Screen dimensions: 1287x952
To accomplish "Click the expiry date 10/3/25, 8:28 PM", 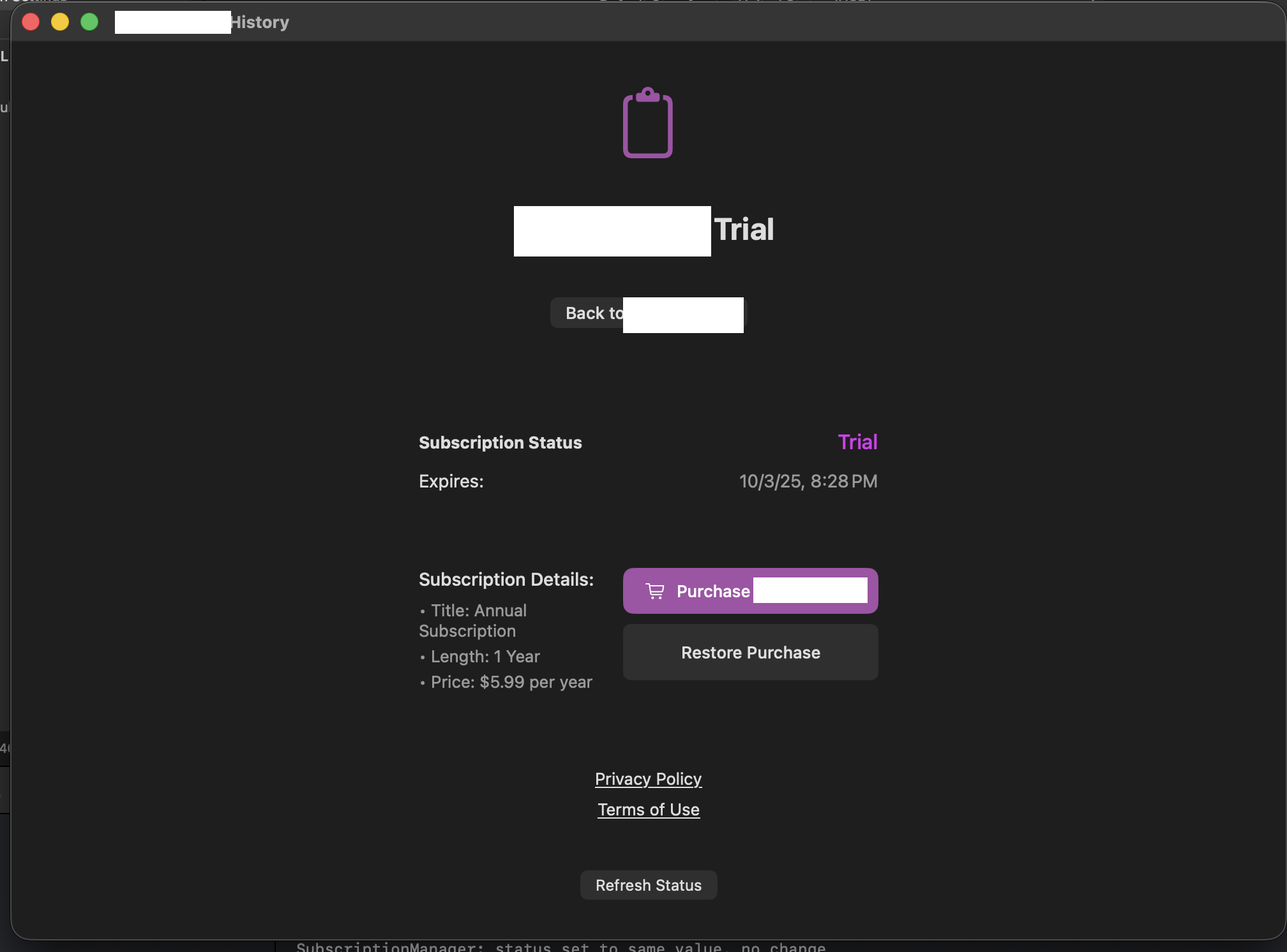I will 808,481.
